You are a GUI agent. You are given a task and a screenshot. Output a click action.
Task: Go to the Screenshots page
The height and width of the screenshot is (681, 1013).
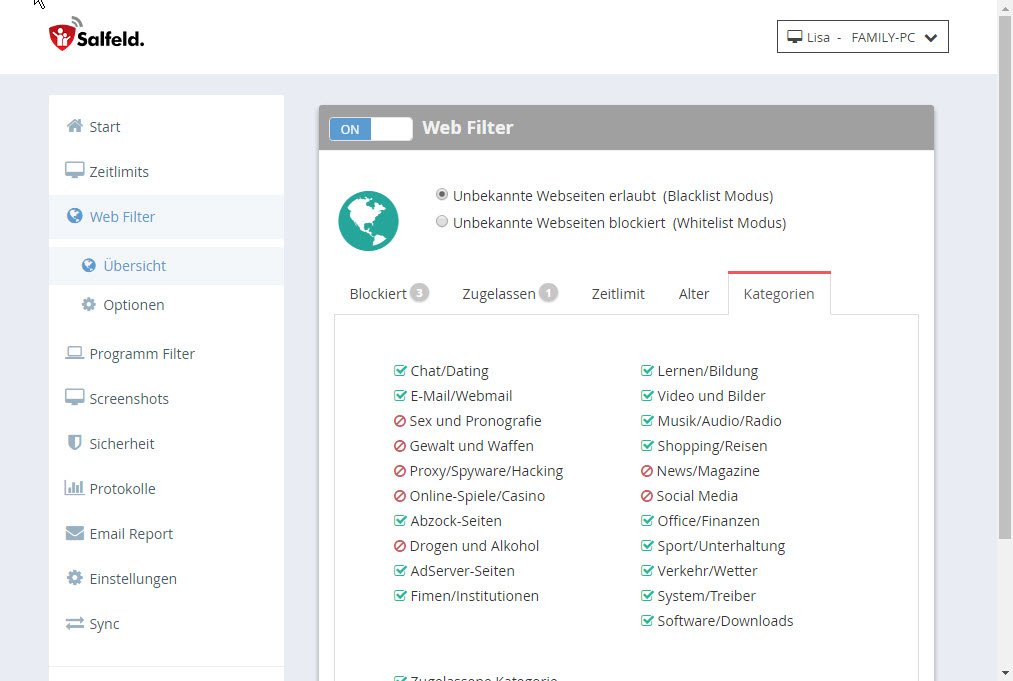pos(128,398)
